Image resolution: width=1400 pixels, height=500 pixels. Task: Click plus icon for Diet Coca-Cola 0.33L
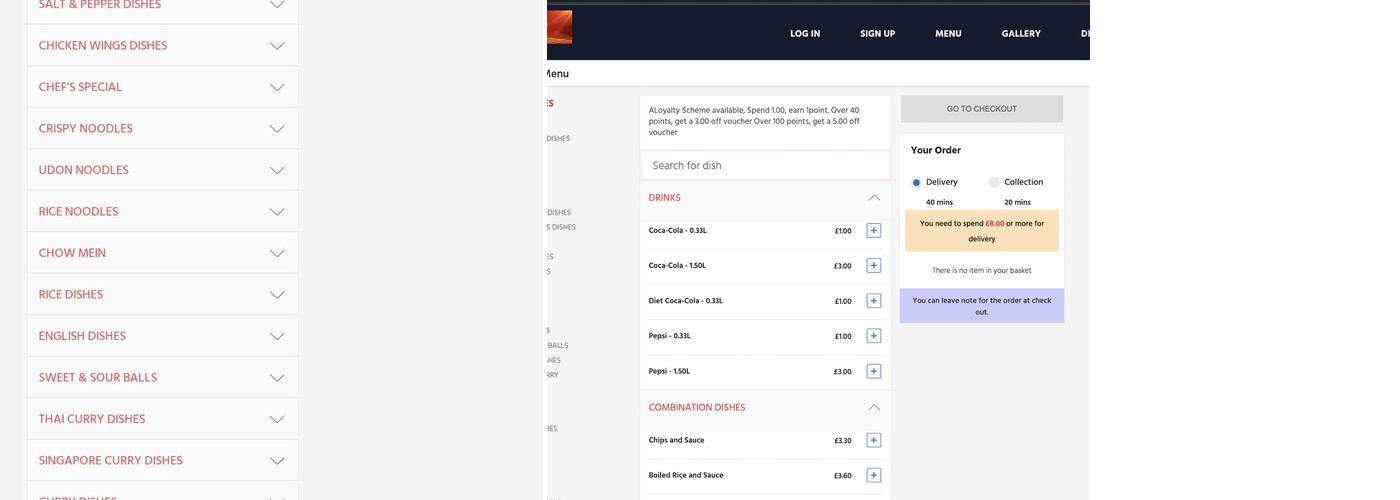(873, 301)
